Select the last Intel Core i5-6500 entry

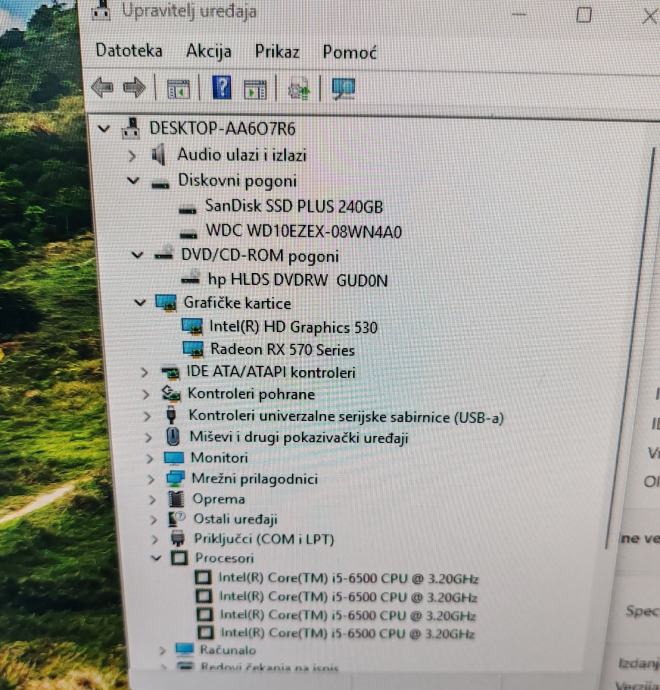348,633
